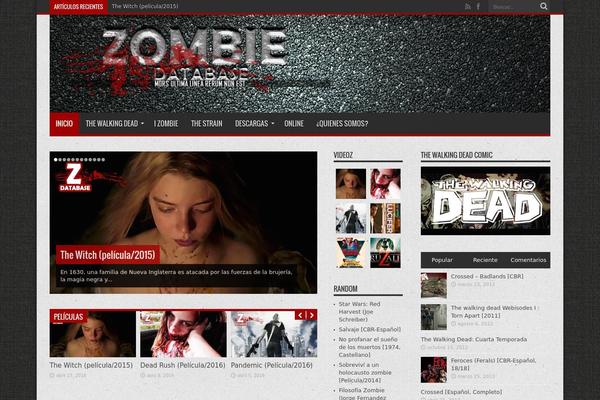Open the Facebook icon in top bar
This screenshot has height=400, width=600.
coord(478,7)
